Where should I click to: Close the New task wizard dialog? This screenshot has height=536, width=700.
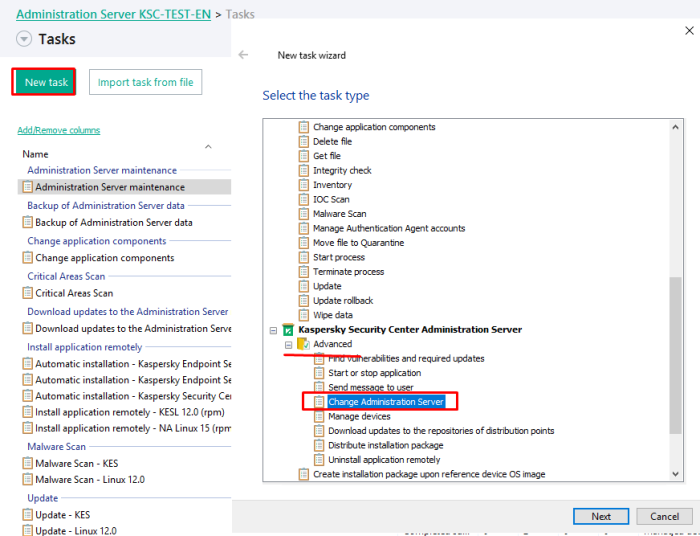(689, 30)
